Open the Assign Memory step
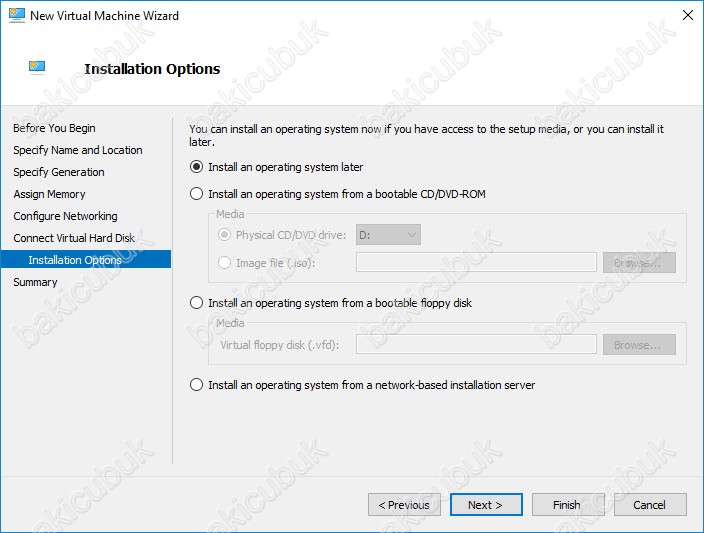 (49, 194)
